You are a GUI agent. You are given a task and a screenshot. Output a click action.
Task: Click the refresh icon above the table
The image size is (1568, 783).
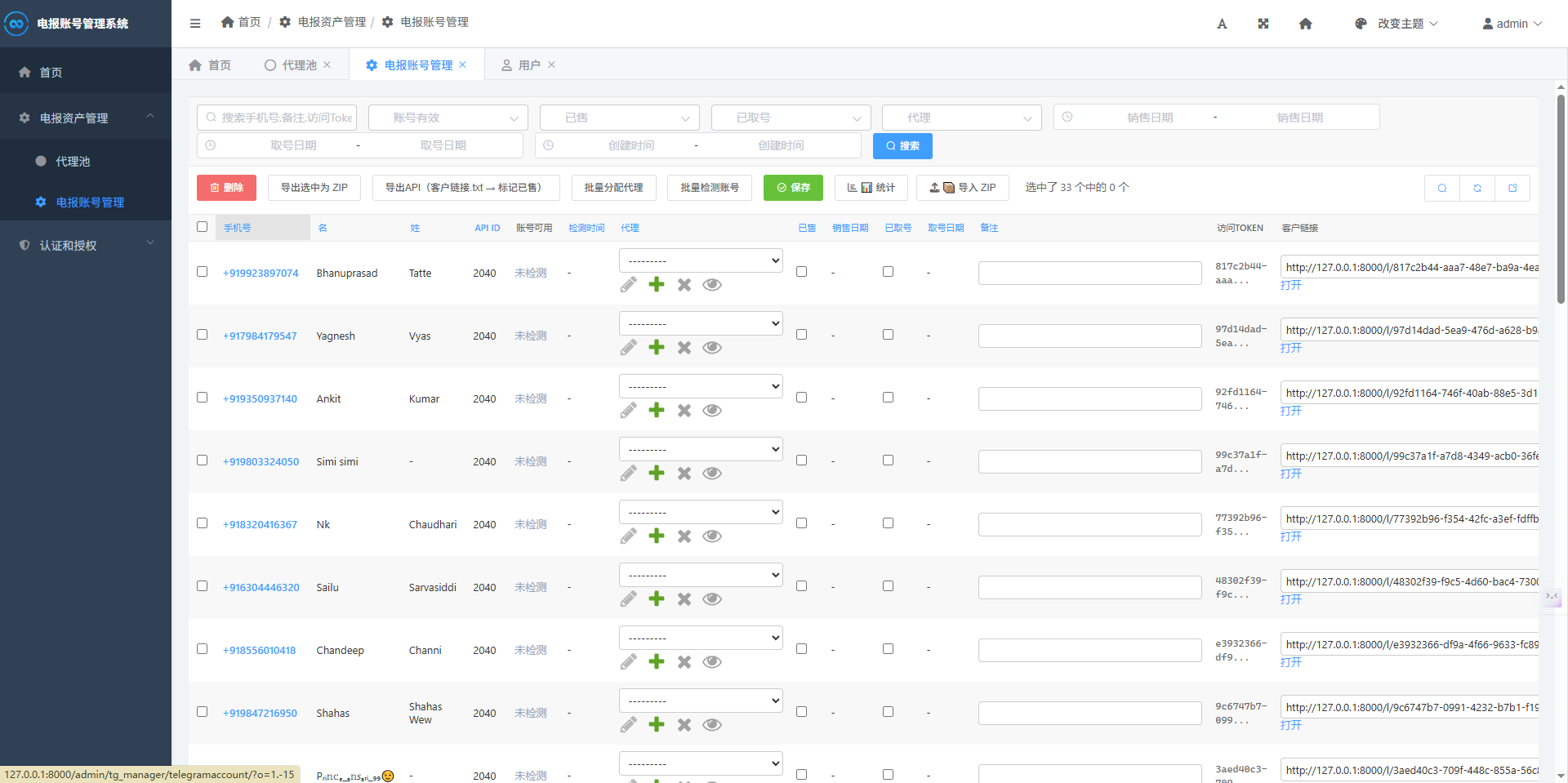pos(1477,188)
